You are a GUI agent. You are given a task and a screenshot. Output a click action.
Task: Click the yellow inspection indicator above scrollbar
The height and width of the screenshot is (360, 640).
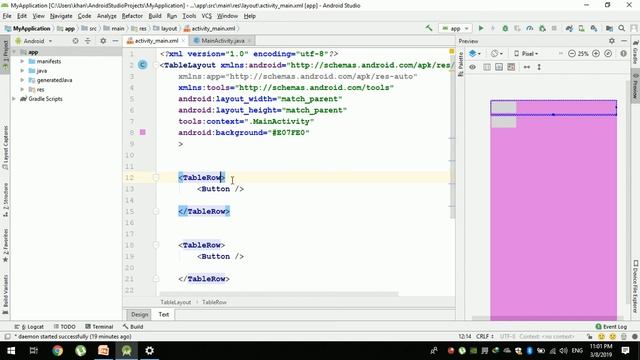451,51
